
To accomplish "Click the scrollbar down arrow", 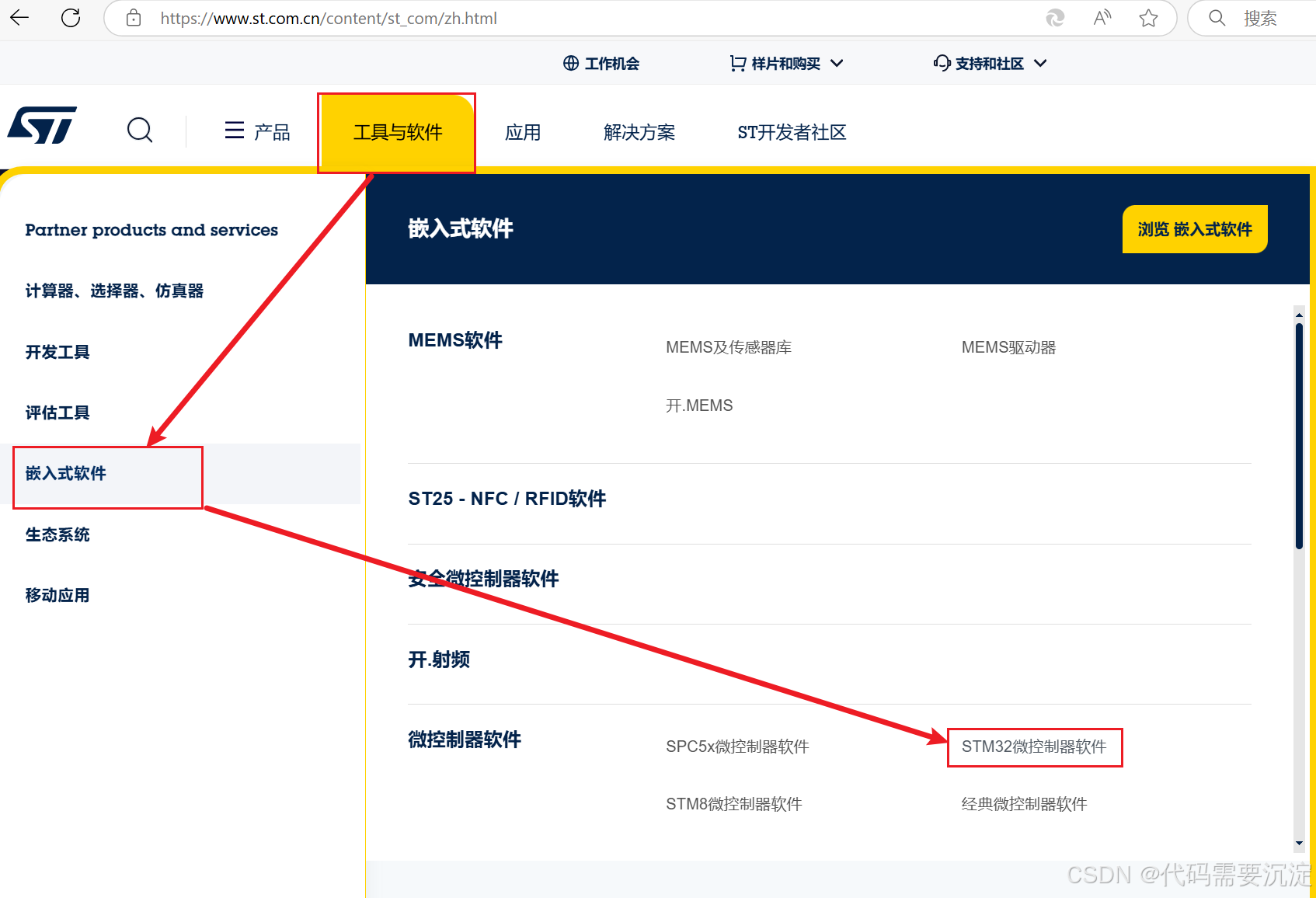I will [x=1299, y=844].
